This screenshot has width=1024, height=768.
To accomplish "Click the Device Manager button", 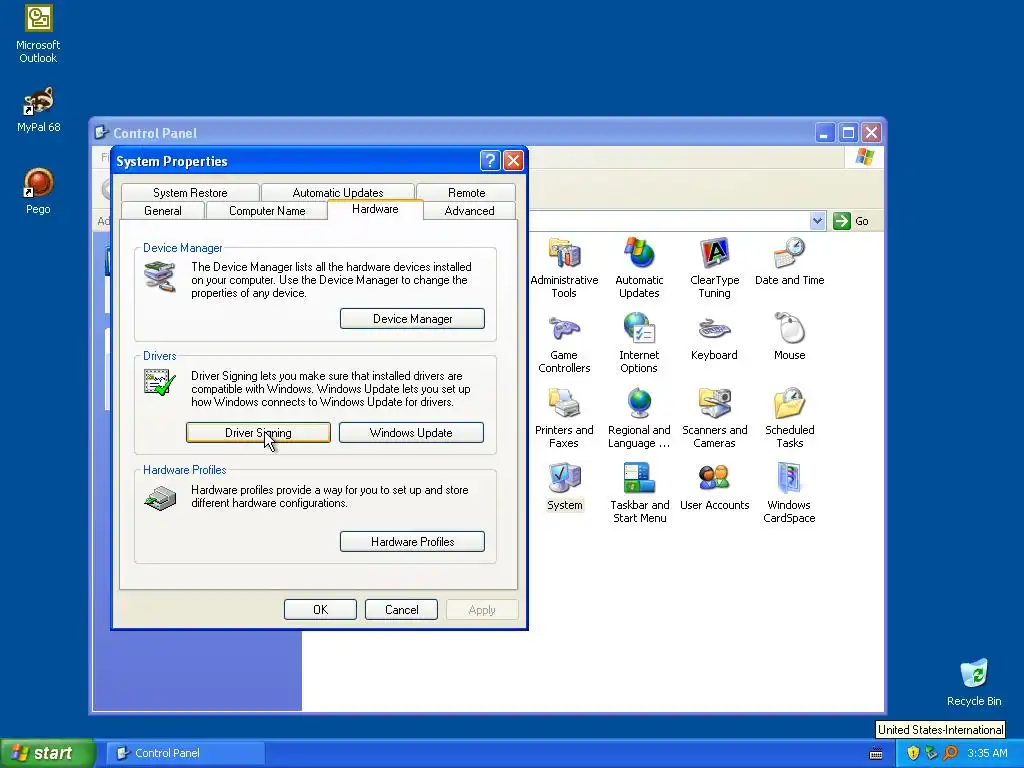I will [x=412, y=319].
